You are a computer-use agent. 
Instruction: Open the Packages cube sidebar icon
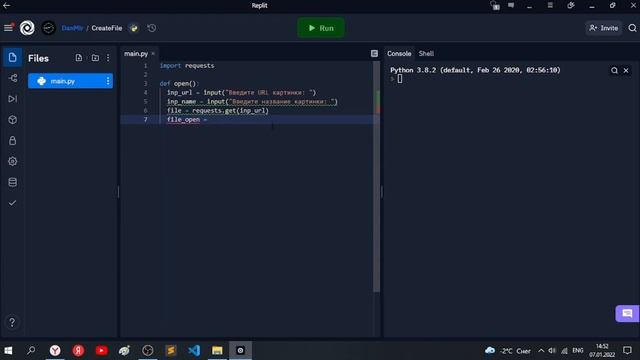coord(12,120)
